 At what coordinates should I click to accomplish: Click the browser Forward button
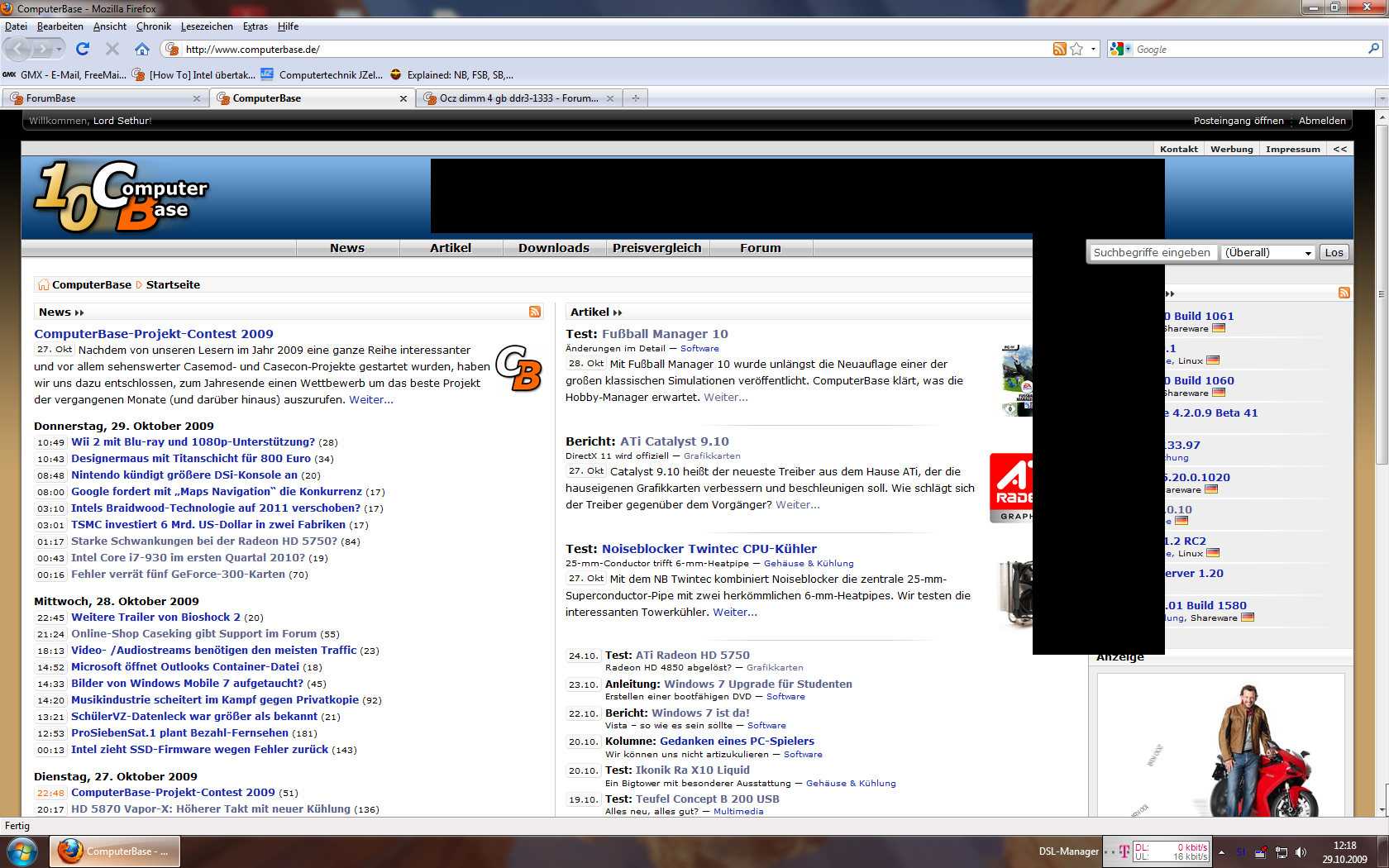42,50
